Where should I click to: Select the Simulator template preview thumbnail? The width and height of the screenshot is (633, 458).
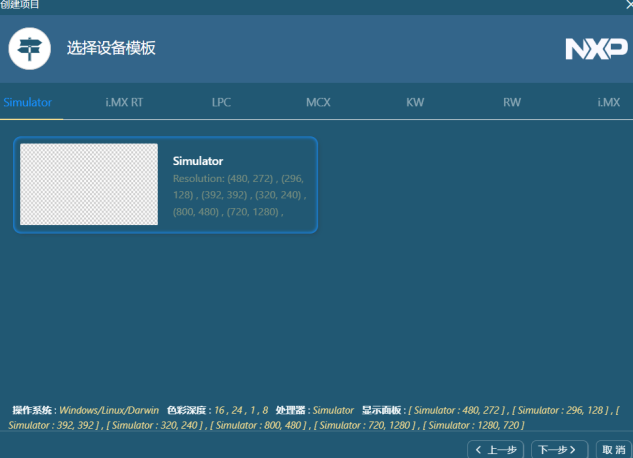[89, 184]
